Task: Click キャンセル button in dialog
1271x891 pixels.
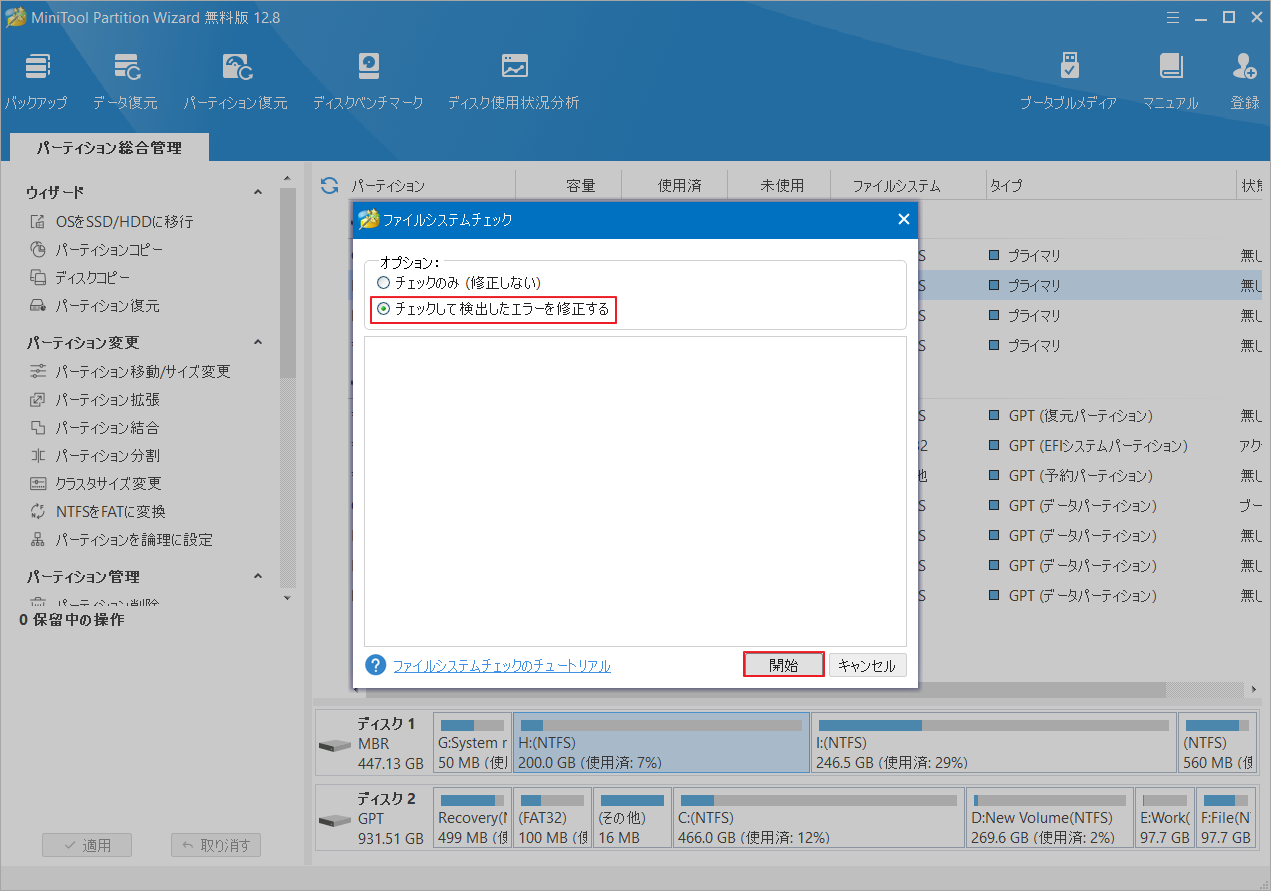Action: [x=868, y=665]
